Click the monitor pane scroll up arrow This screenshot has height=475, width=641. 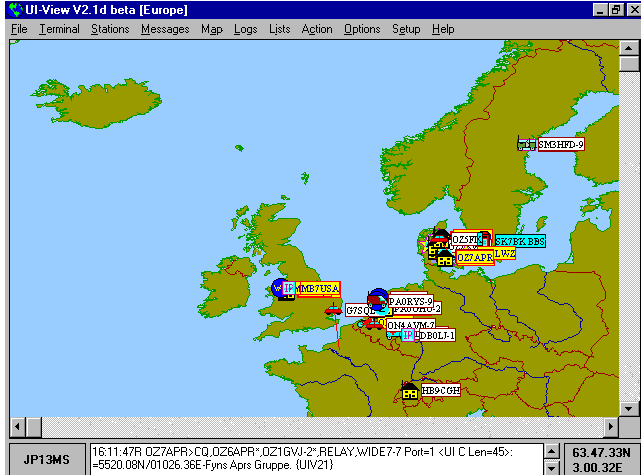(552, 452)
